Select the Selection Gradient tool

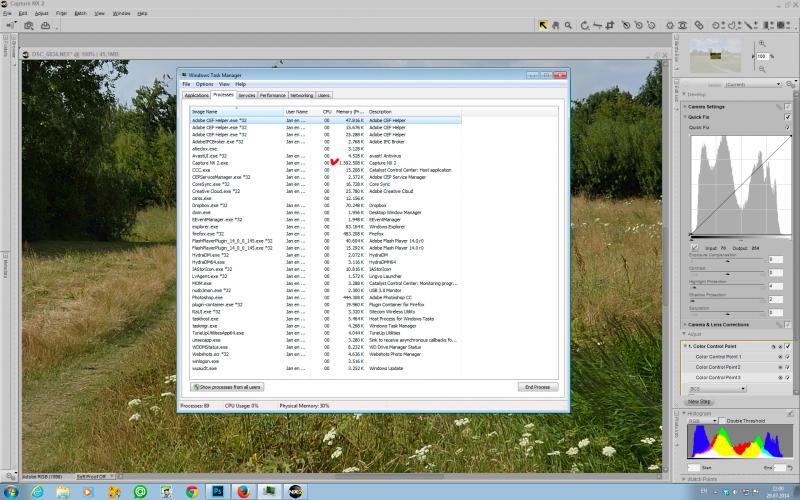[767, 25]
